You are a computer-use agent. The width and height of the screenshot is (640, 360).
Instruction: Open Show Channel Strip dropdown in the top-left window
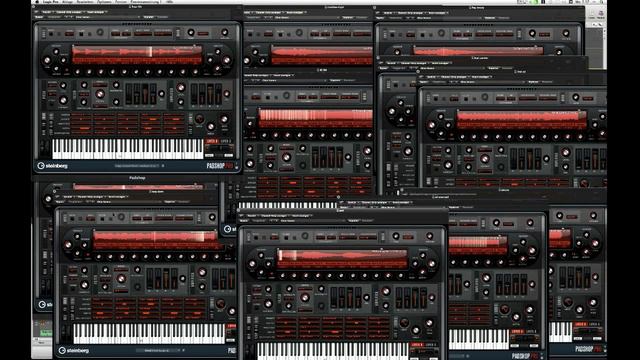(x=70, y=12)
